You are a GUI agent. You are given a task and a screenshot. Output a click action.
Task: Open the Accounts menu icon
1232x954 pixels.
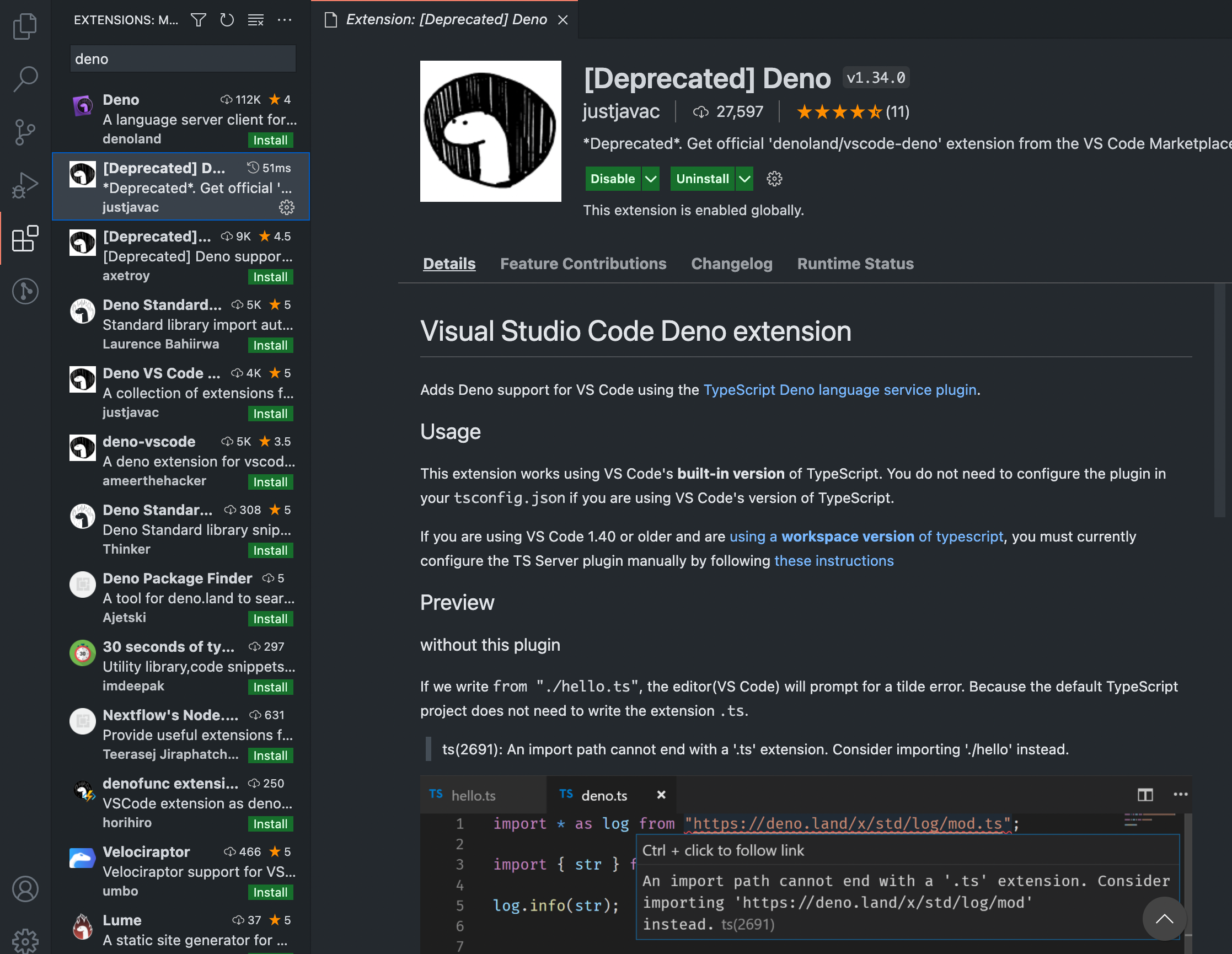click(25, 889)
